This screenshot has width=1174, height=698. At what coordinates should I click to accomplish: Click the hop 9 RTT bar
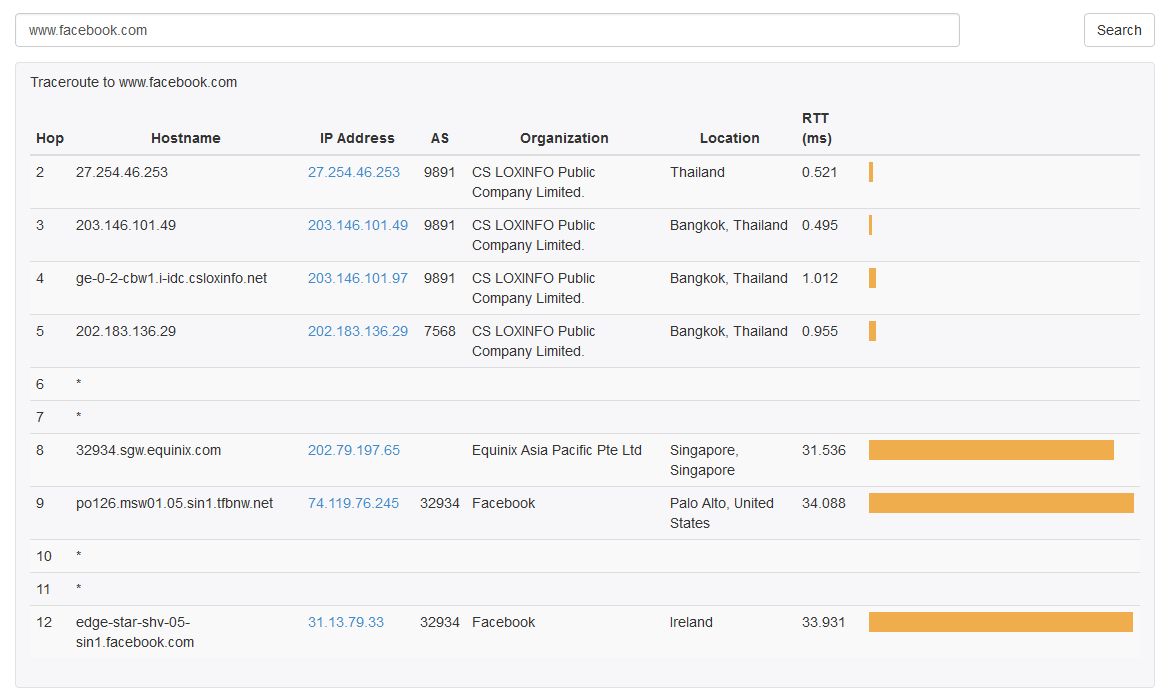1001,503
